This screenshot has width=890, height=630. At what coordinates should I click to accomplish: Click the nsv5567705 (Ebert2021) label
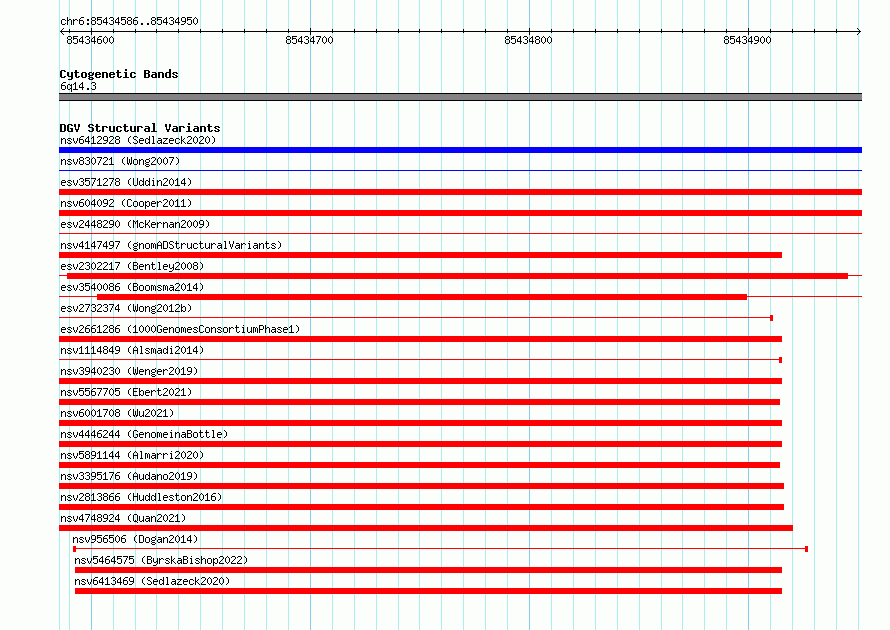(x=126, y=392)
